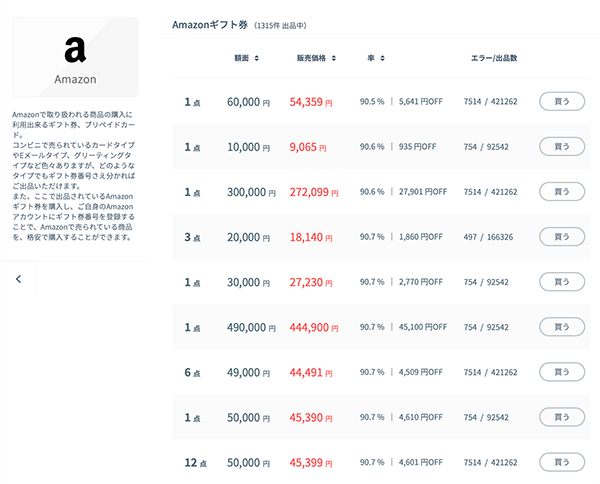Click the red 45,399円 sale price

pyautogui.click(x=311, y=463)
